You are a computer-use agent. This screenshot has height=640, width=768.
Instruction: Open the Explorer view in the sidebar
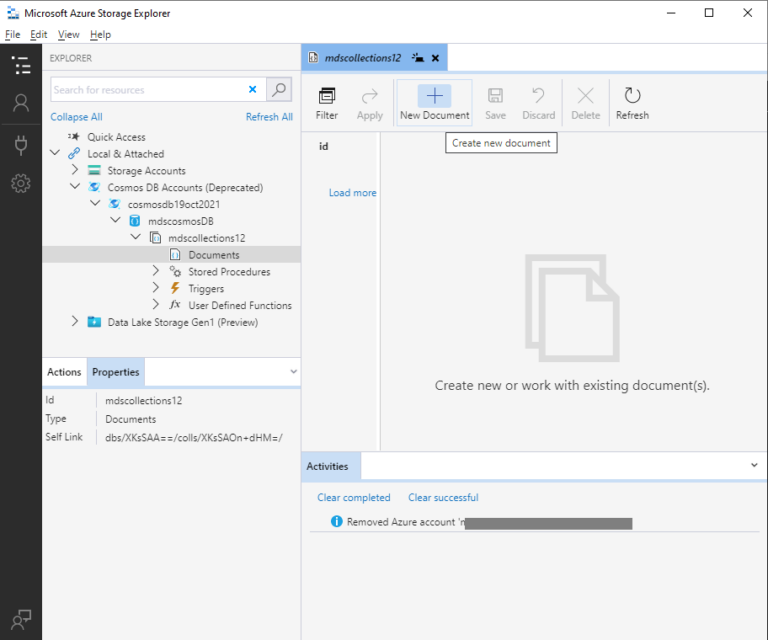coord(21,65)
